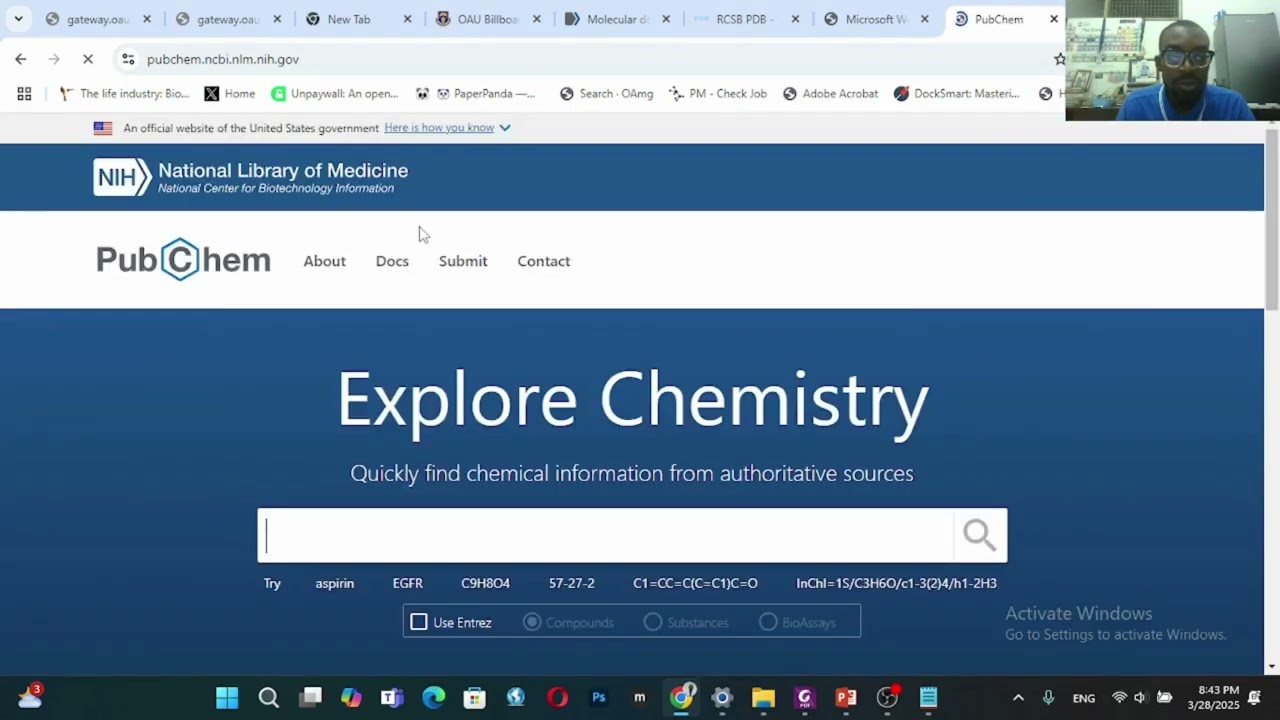Open 'The life industry: Bio...' bookmark
This screenshot has width=1280, height=720.
pos(124,93)
